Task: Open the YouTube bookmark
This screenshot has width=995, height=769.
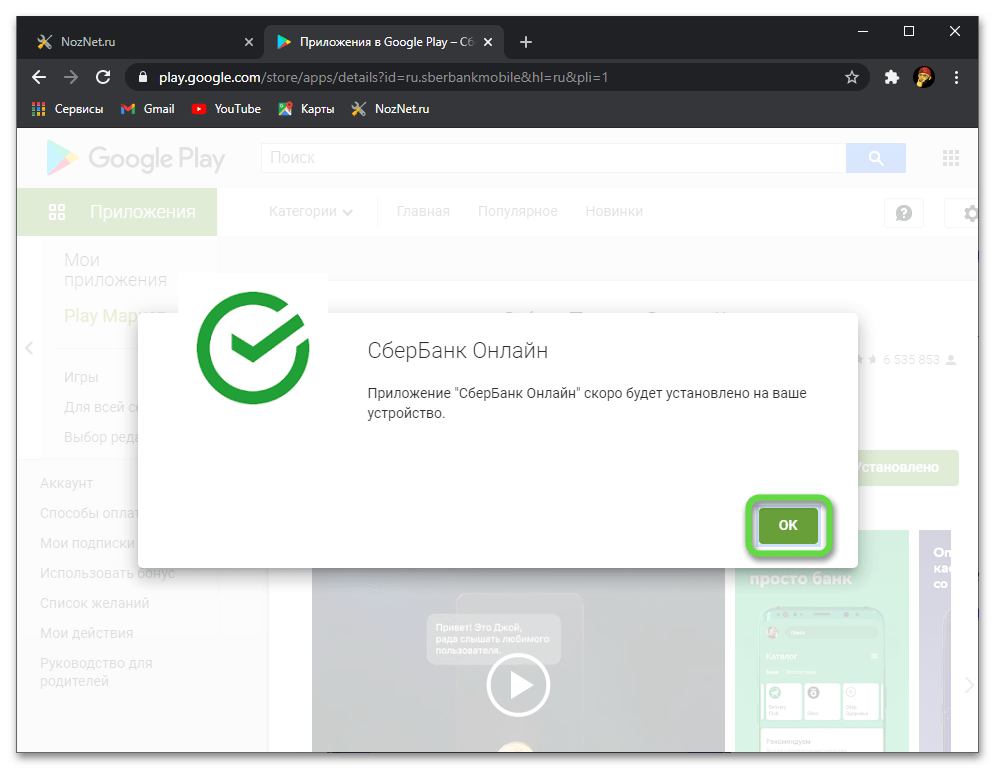Action: (x=226, y=109)
